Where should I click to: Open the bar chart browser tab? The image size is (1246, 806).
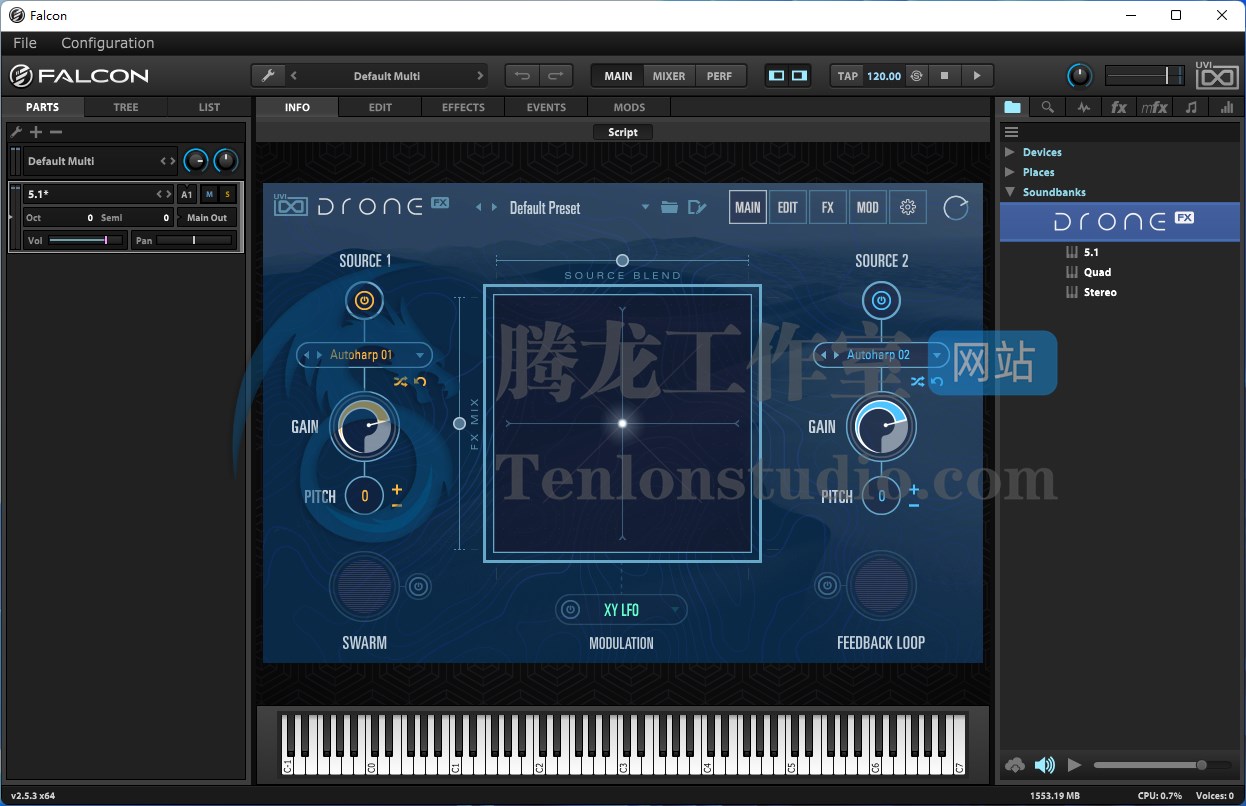coord(1226,107)
